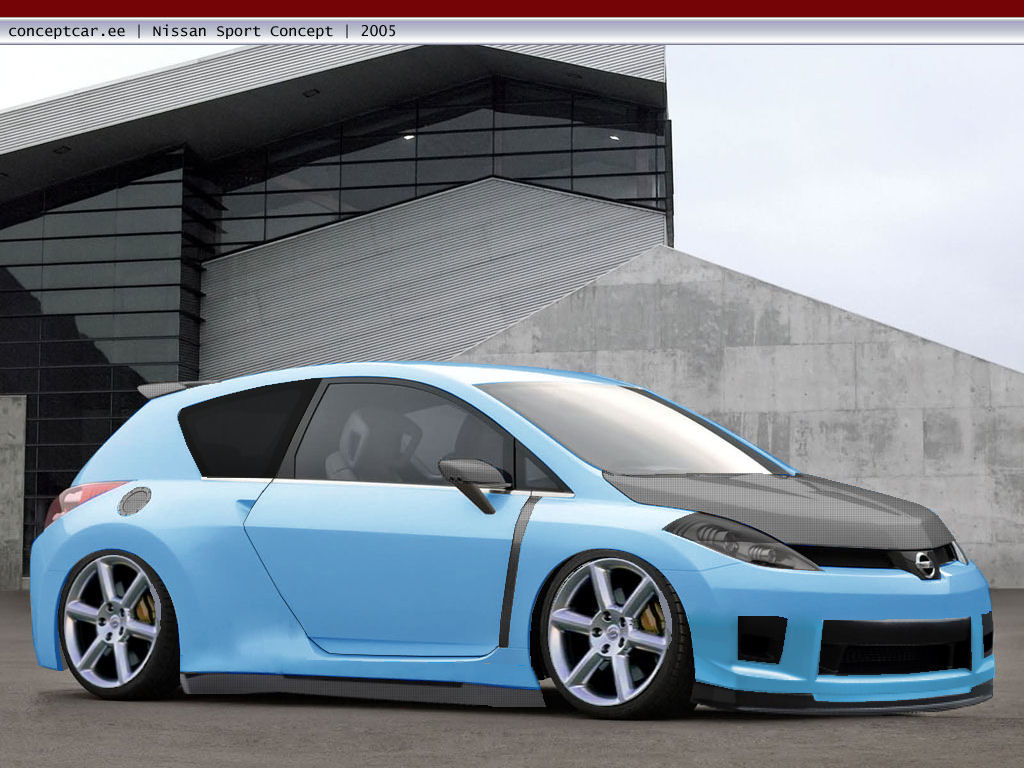Viewport: 1024px width, 768px height.
Task: Click the Nissan logo badge on grille
Action: (925, 565)
